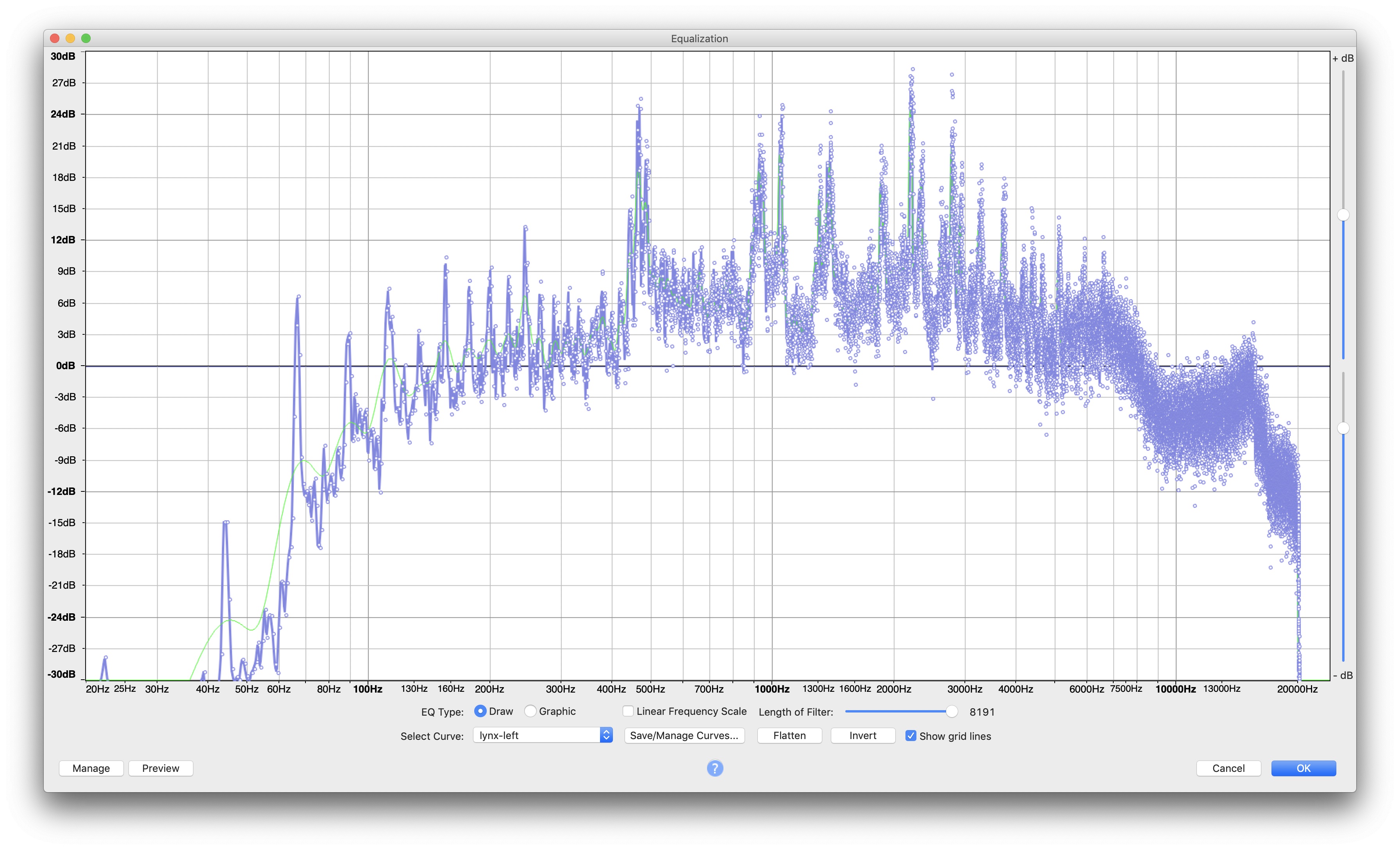Preview the equalization effect
The image size is (1400, 850).
pos(161,768)
